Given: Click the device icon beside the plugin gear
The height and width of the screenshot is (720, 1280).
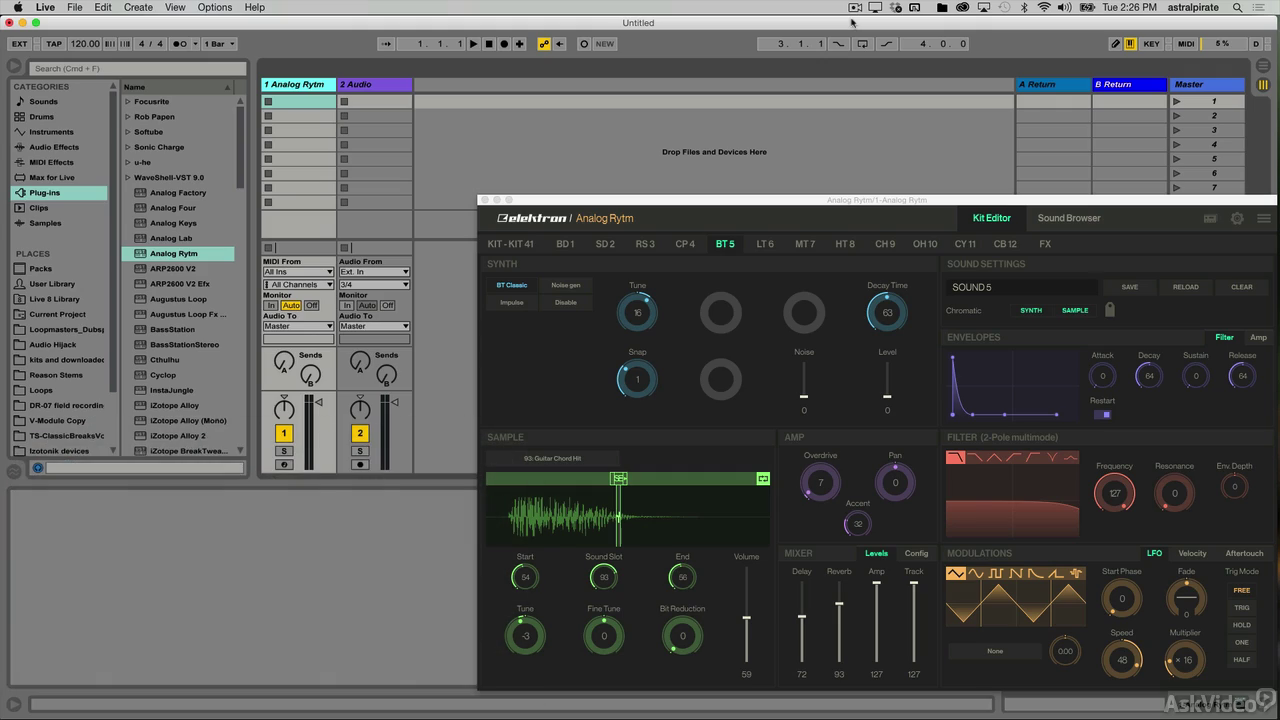Looking at the screenshot, I should pyautogui.click(x=1210, y=218).
